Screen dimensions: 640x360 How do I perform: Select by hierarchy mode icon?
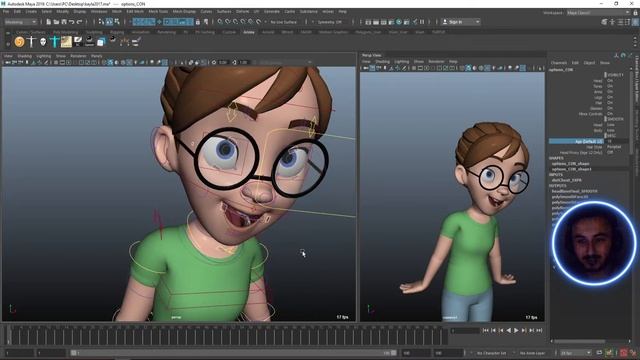tap(101, 22)
